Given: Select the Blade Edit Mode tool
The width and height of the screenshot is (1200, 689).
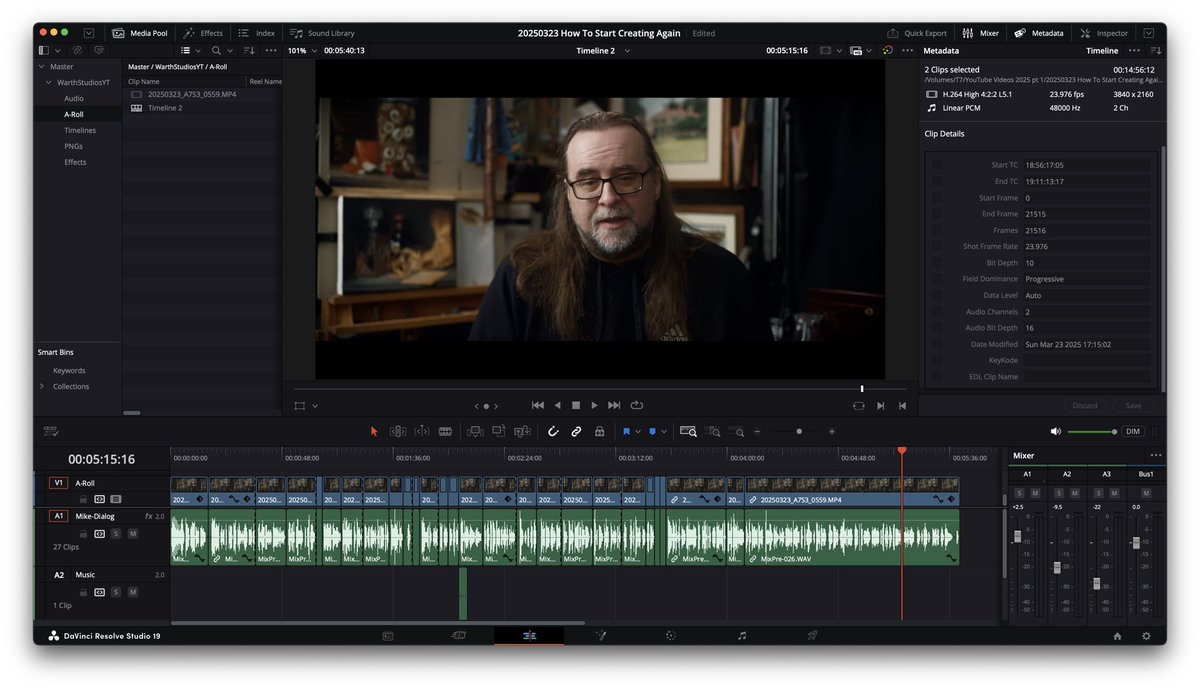Looking at the screenshot, I should click(445, 431).
